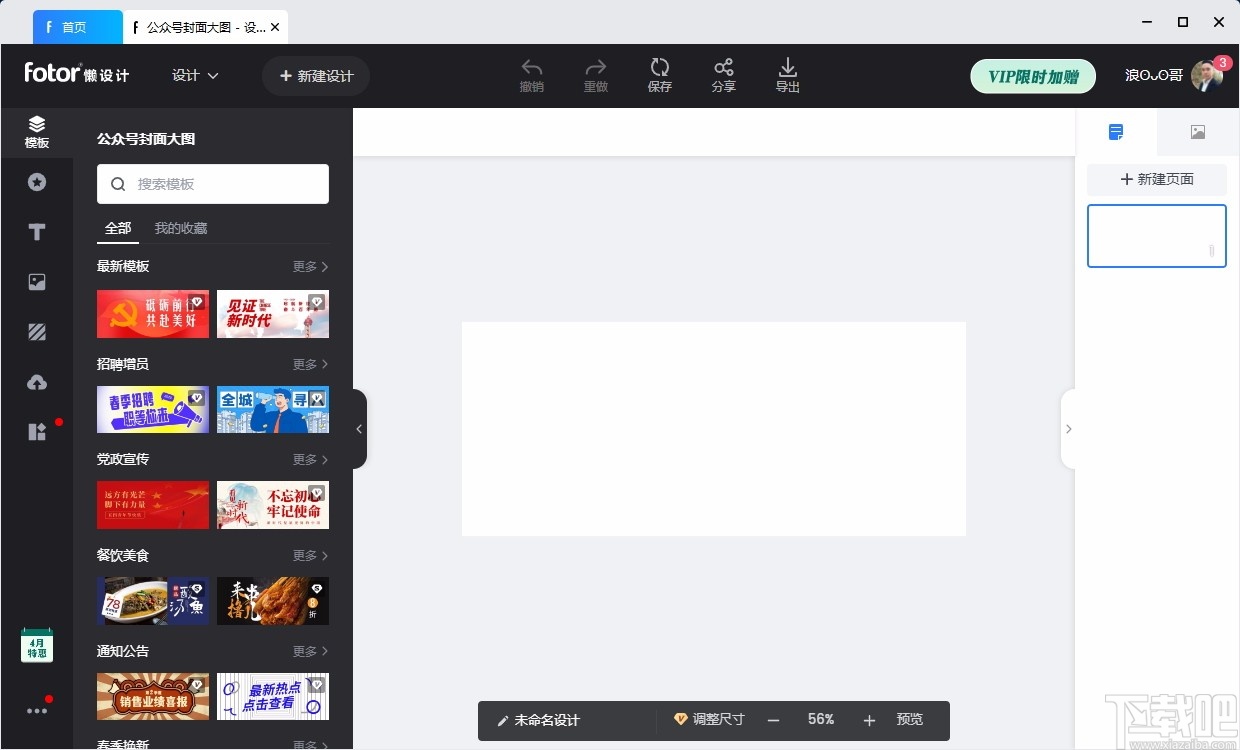Open the 设计 dropdown menu

coord(194,75)
